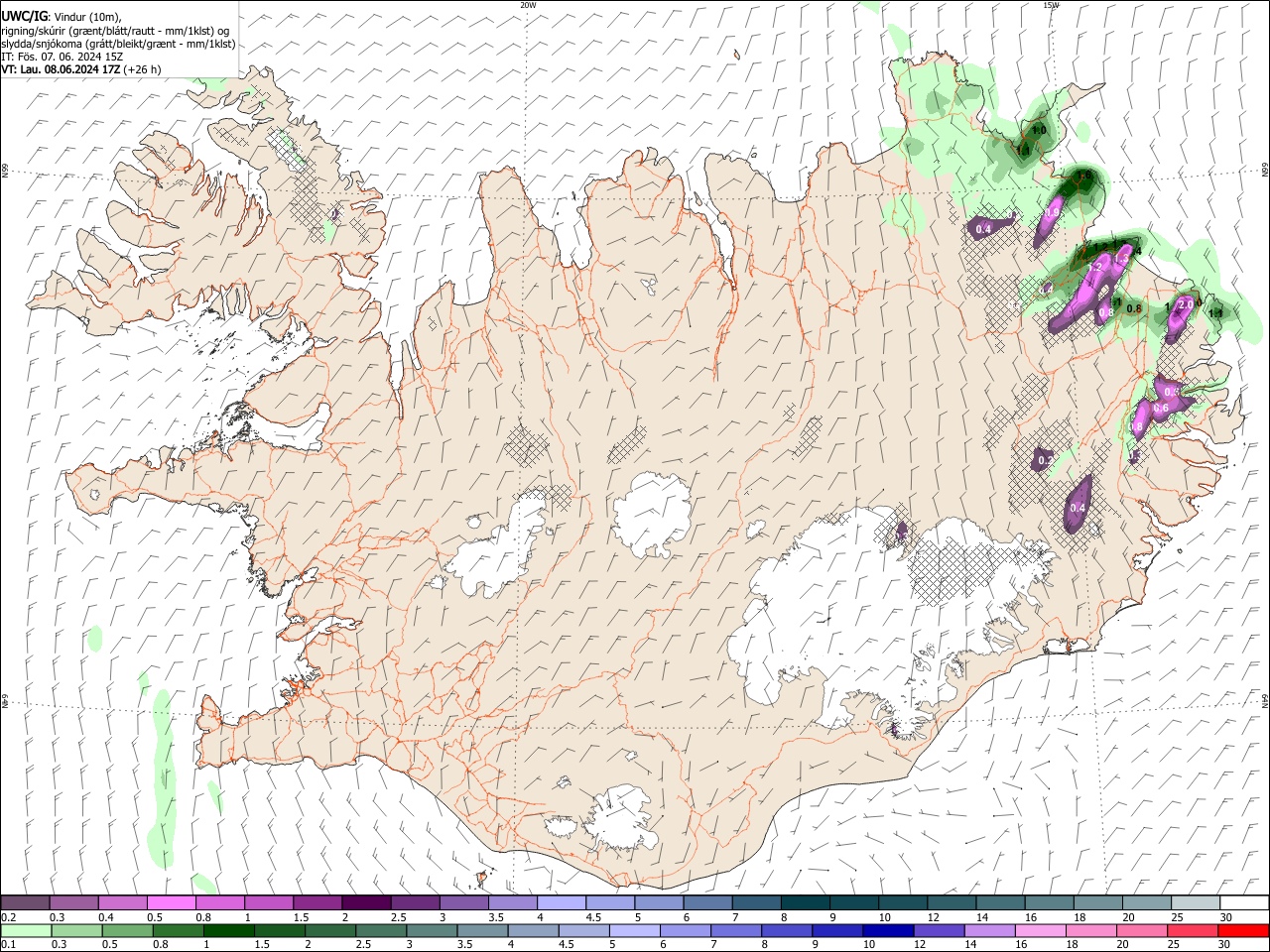Pick the bright red swatch after rain label 30

point(1242,930)
